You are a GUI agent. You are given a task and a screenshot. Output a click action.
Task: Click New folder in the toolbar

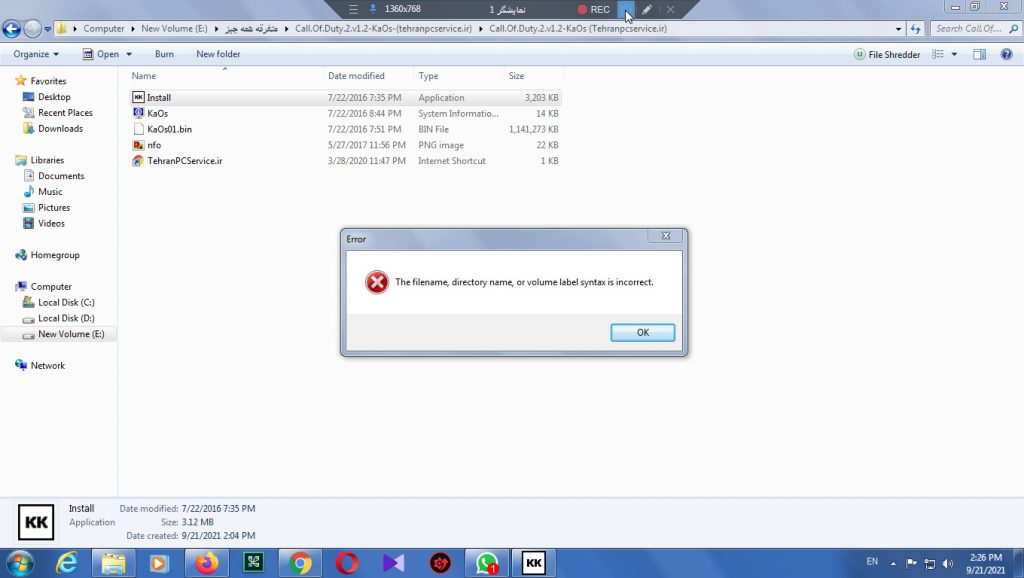(x=218, y=54)
